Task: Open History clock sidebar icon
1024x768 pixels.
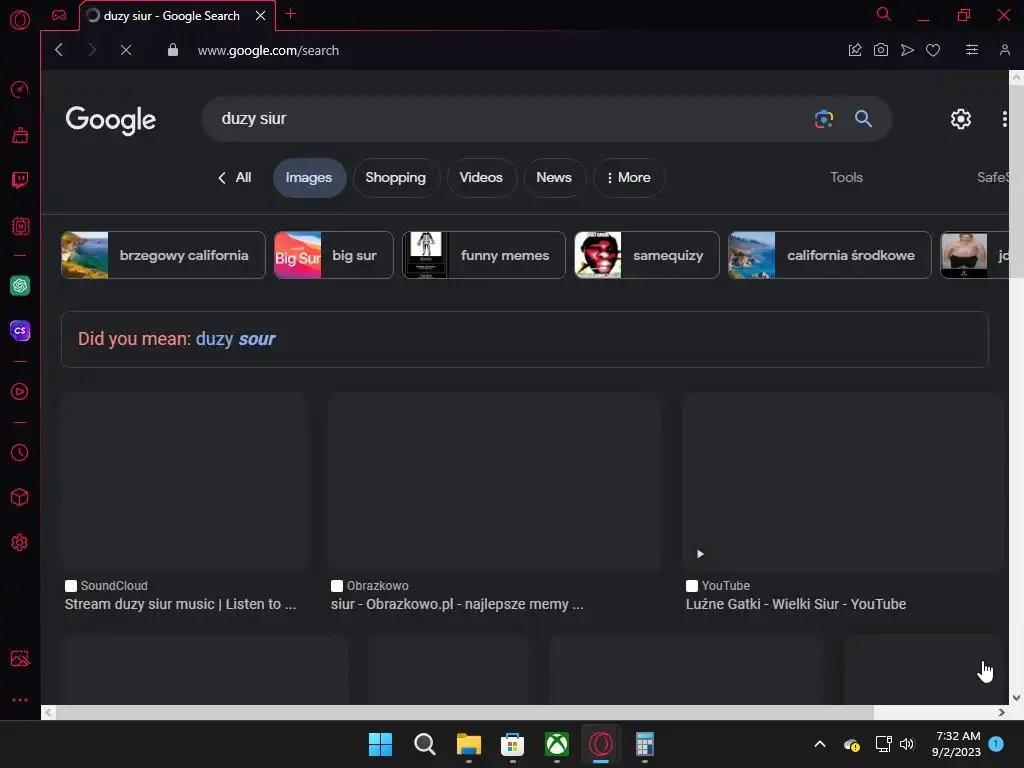Action: click(20, 453)
